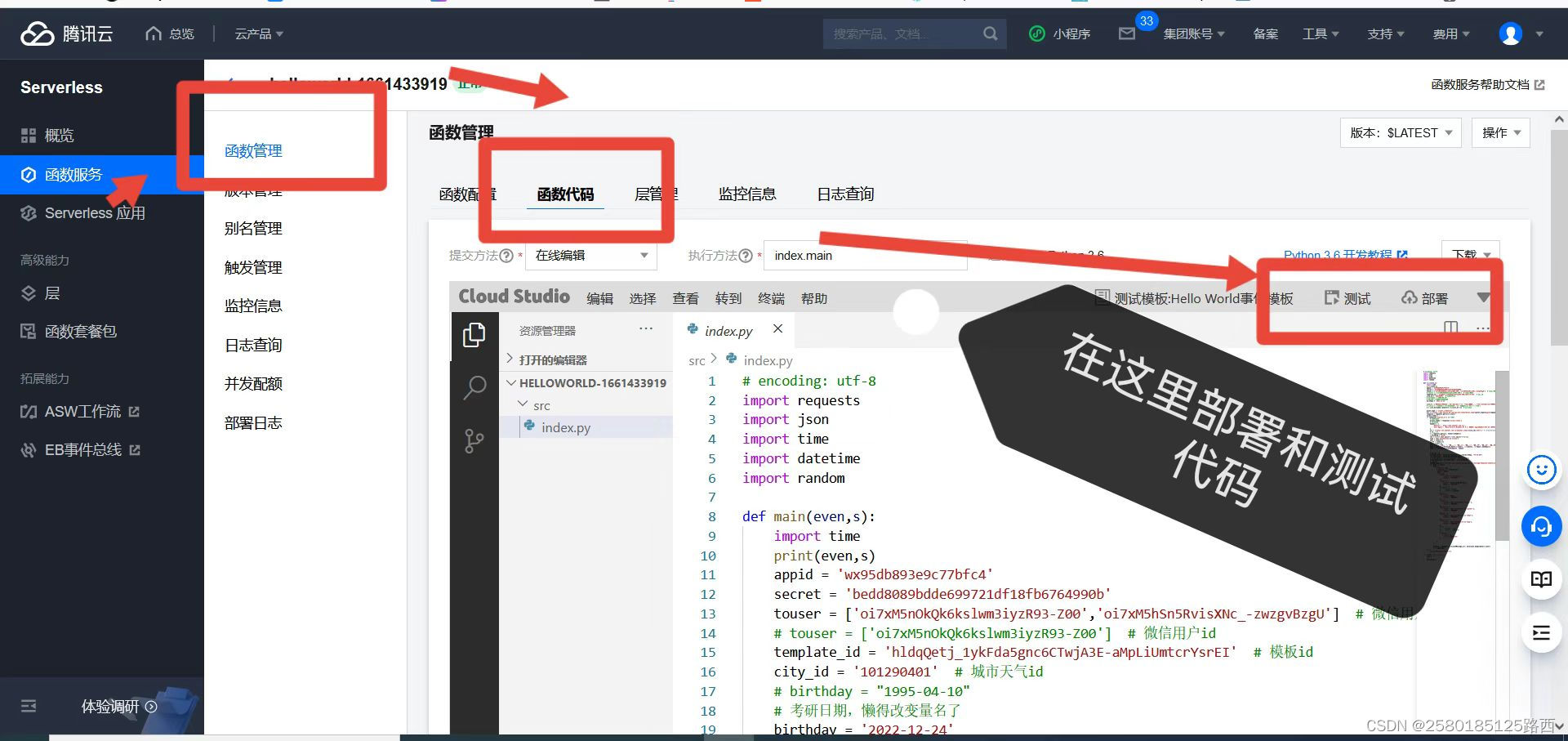Open the 版本: $LATEST dropdown

(1401, 132)
